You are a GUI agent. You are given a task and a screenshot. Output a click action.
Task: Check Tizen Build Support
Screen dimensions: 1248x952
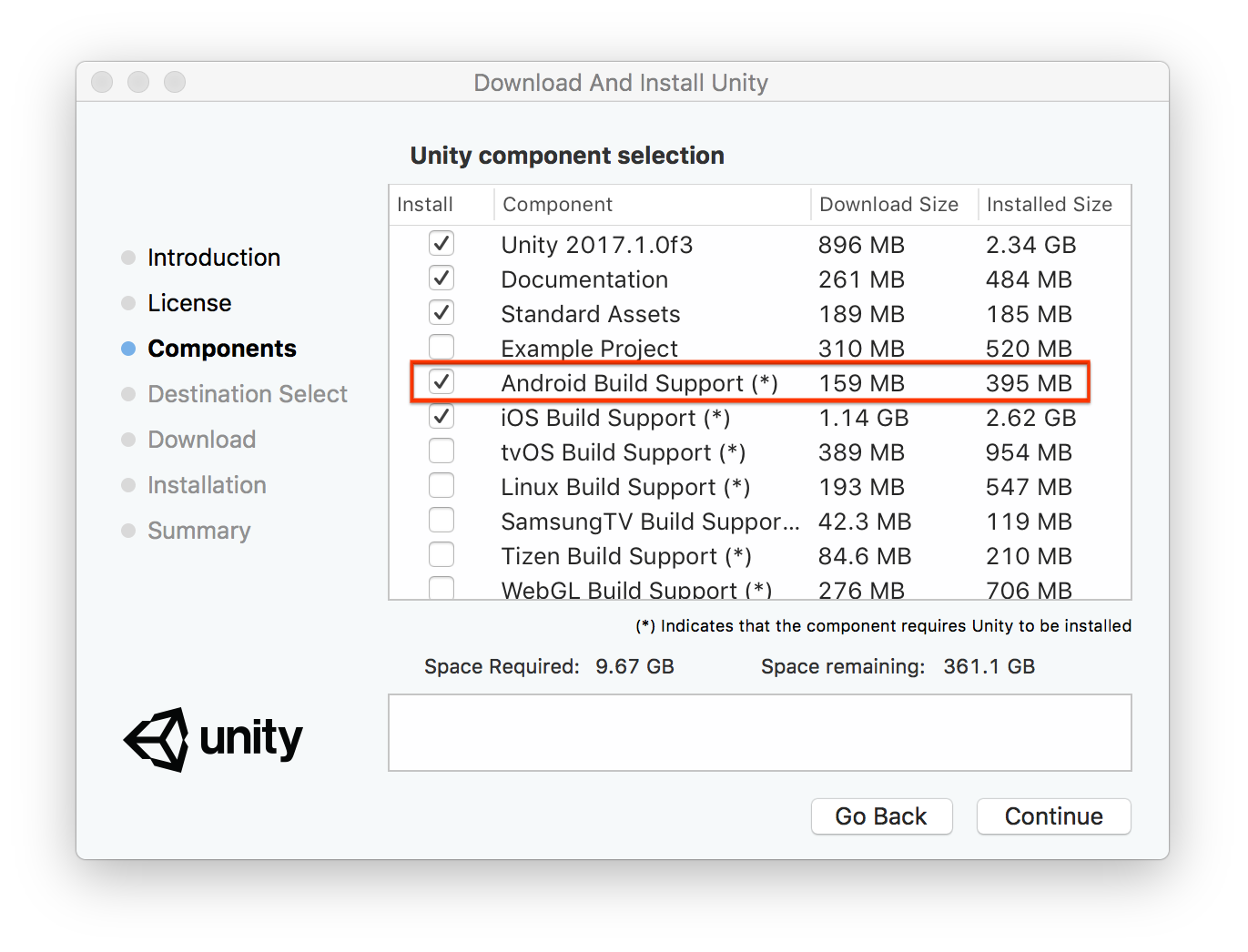click(x=441, y=554)
